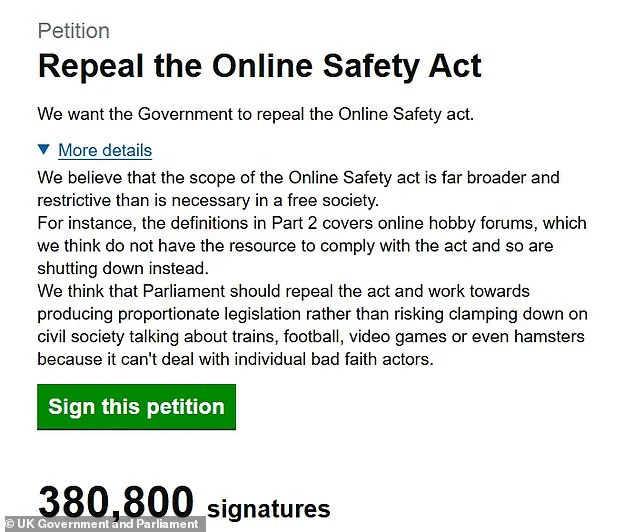The height and width of the screenshot is (532, 634).
Task: Click summary sentence 'We want the Government'
Action: pos(255,113)
